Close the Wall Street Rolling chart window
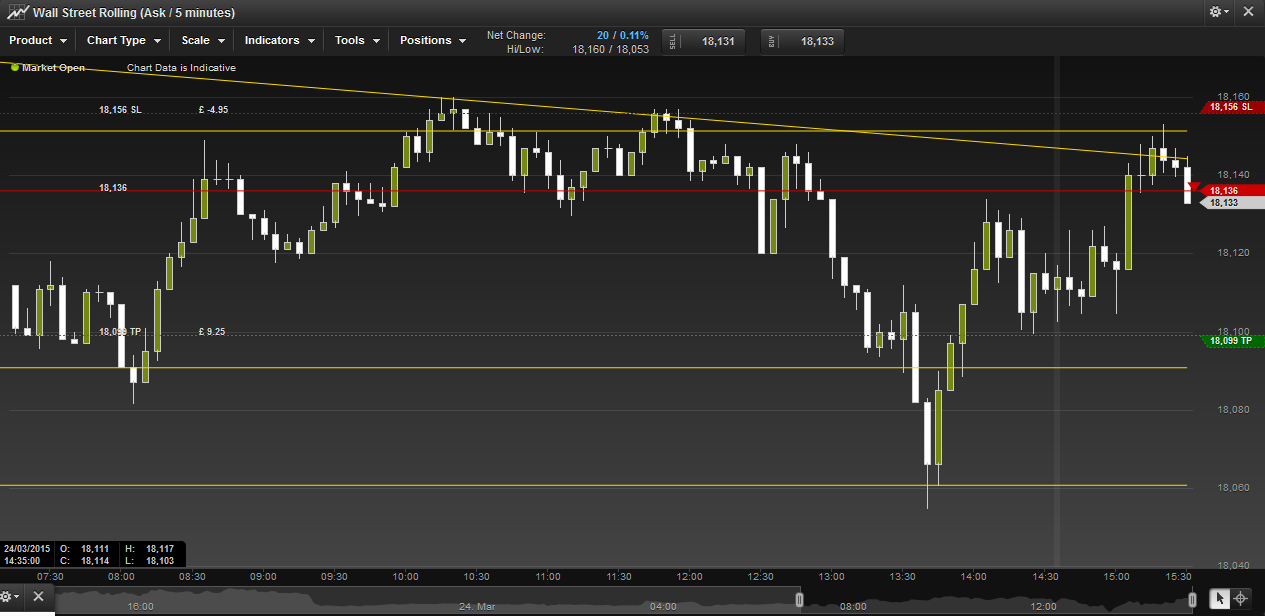 (x=1247, y=12)
